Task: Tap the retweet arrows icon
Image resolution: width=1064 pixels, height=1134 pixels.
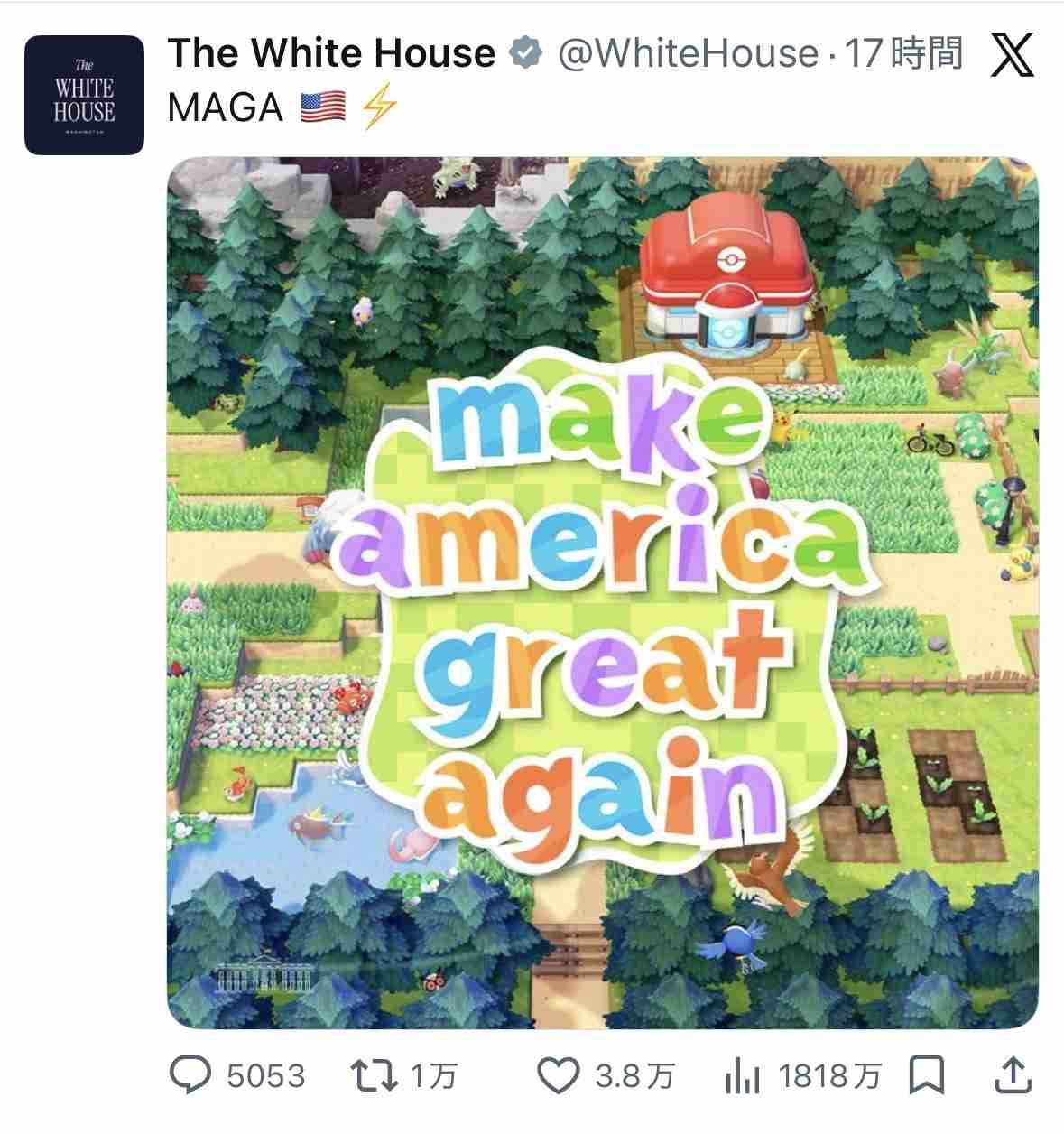Action: tap(374, 1075)
